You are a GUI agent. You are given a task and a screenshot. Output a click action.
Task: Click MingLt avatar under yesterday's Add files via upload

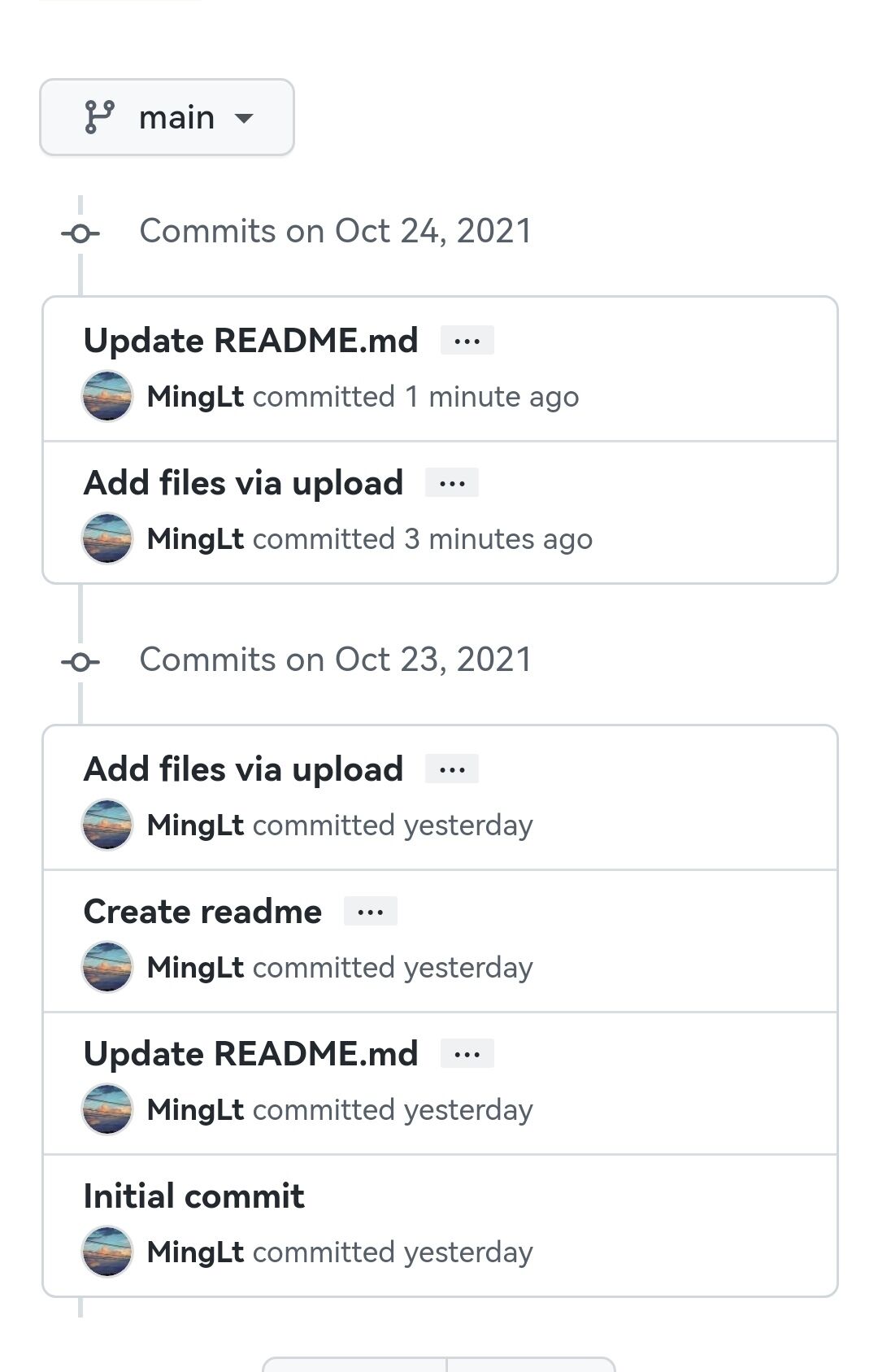(x=107, y=825)
